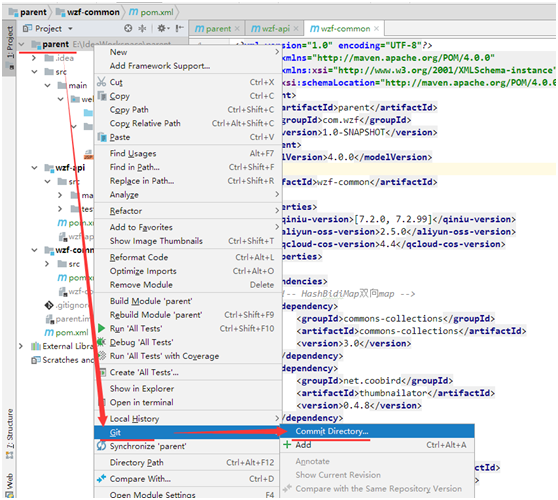Collapse the wzf-common module node
The height and width of the screenshot is (500, 558).
tap(34, 250)
